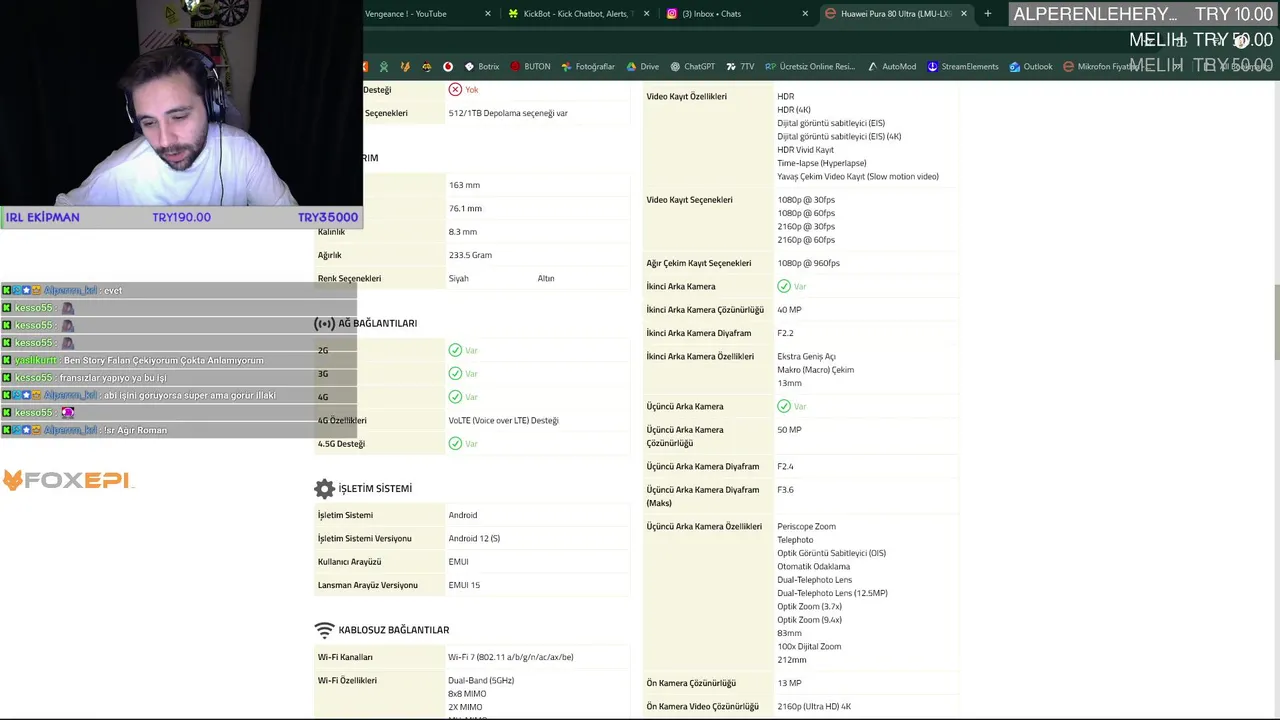Open the Ücretsiz Online Resi... bookmark
1280x720 pixels.
tap(810, 67)
